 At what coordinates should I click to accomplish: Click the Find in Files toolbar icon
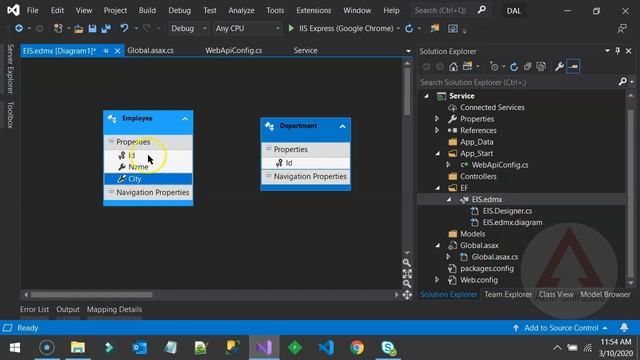(x=435, y=28)
